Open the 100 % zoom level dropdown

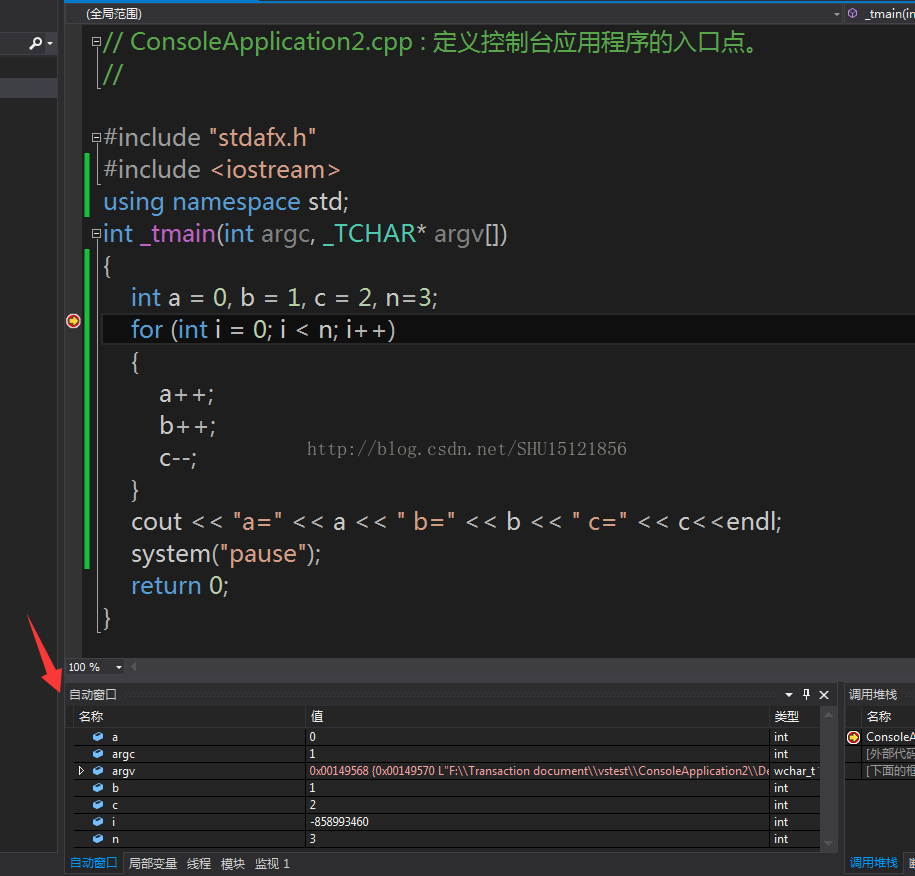pos(118,667)
